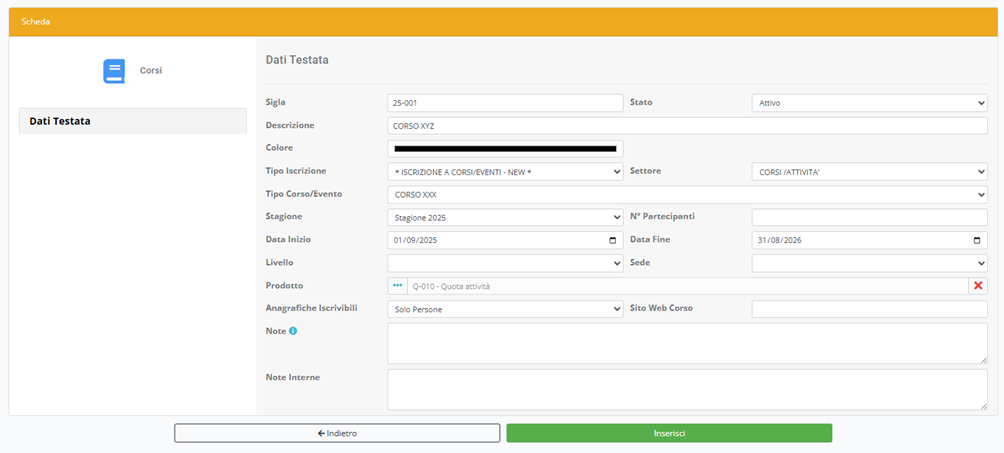Open the Anagrafiche Iscrivibili dropdown
The height and width of the screenshot is (453, 1004).
pyautogui.click(x=504, y=309)
